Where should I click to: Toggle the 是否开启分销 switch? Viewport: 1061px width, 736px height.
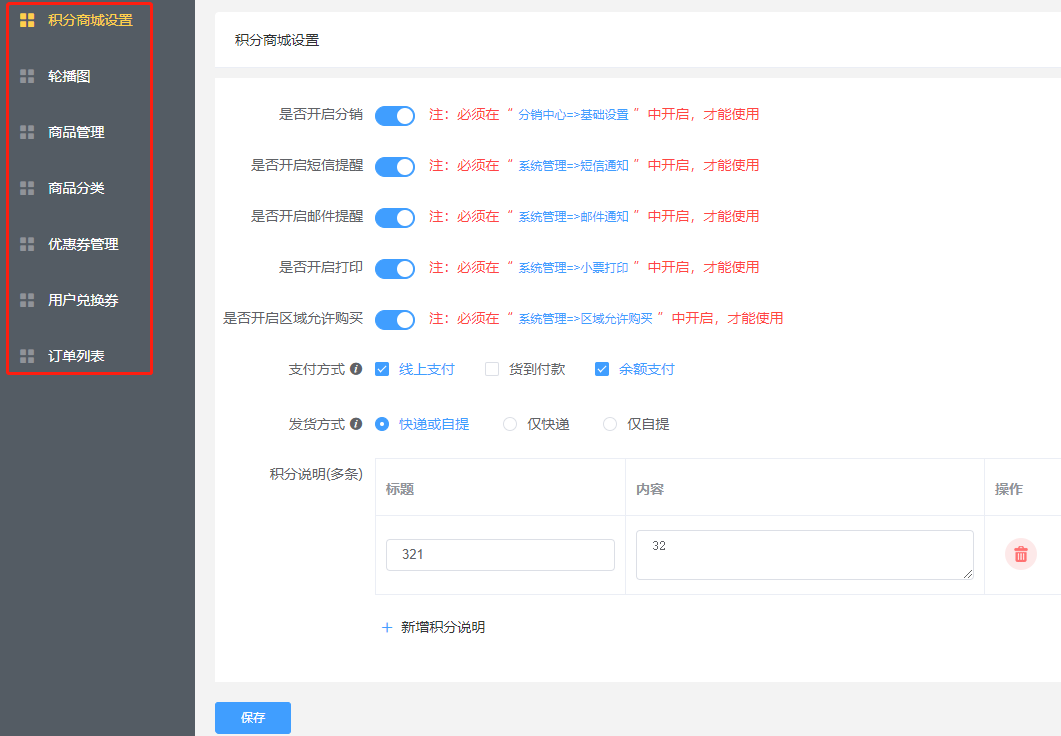click(395, 116)
